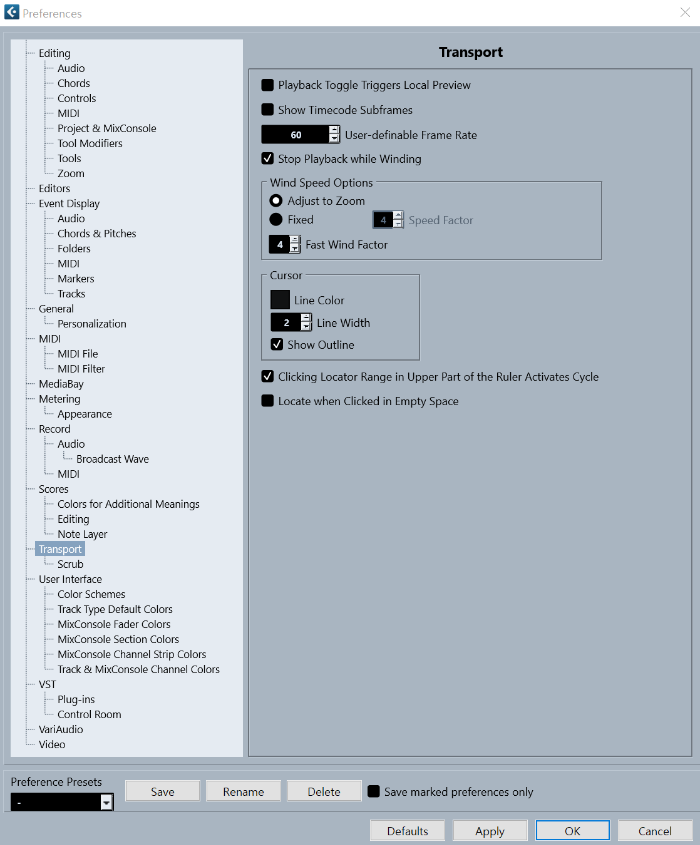Open Scrub preferences under Transport
This screenshot has width=700, height=845.
(71, 564)
